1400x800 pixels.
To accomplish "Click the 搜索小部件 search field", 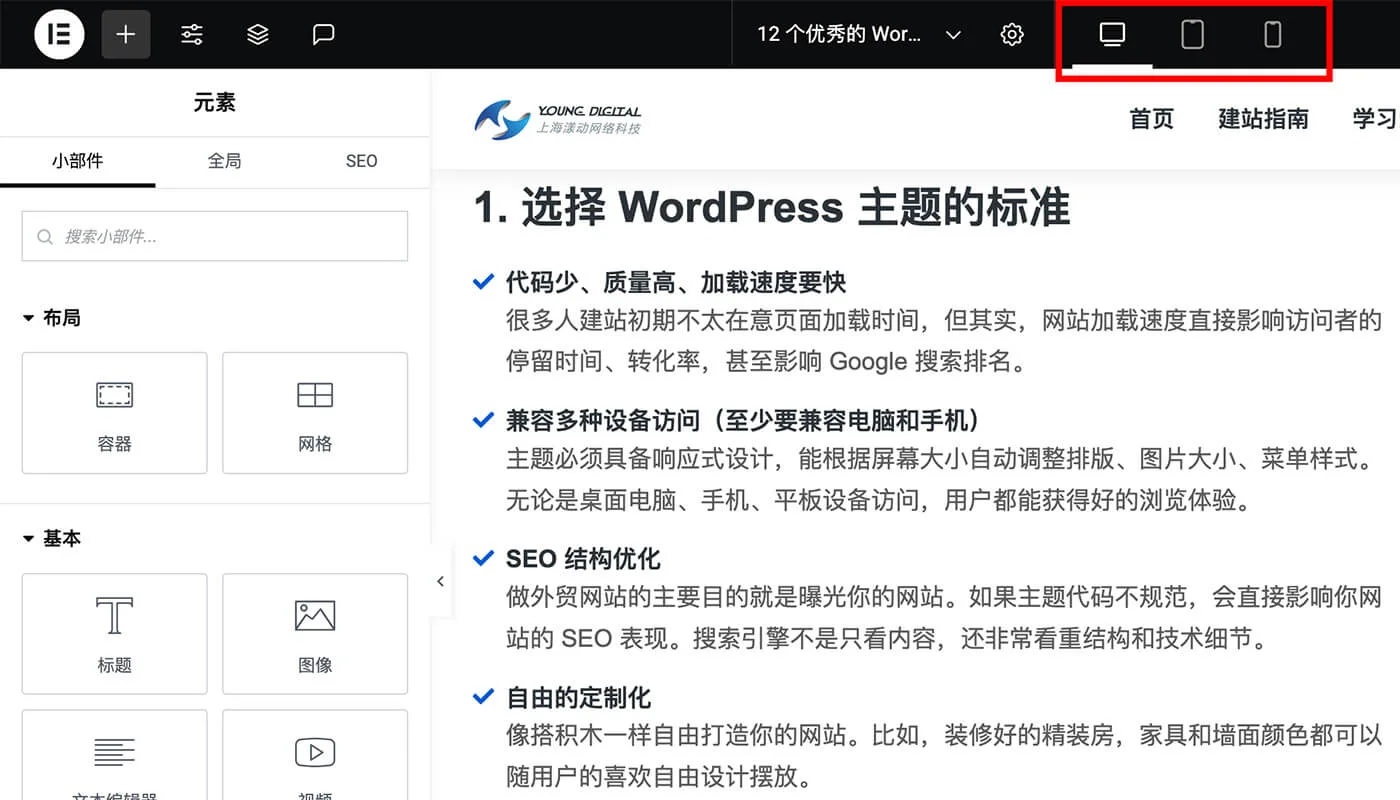I will click(215, 237).
